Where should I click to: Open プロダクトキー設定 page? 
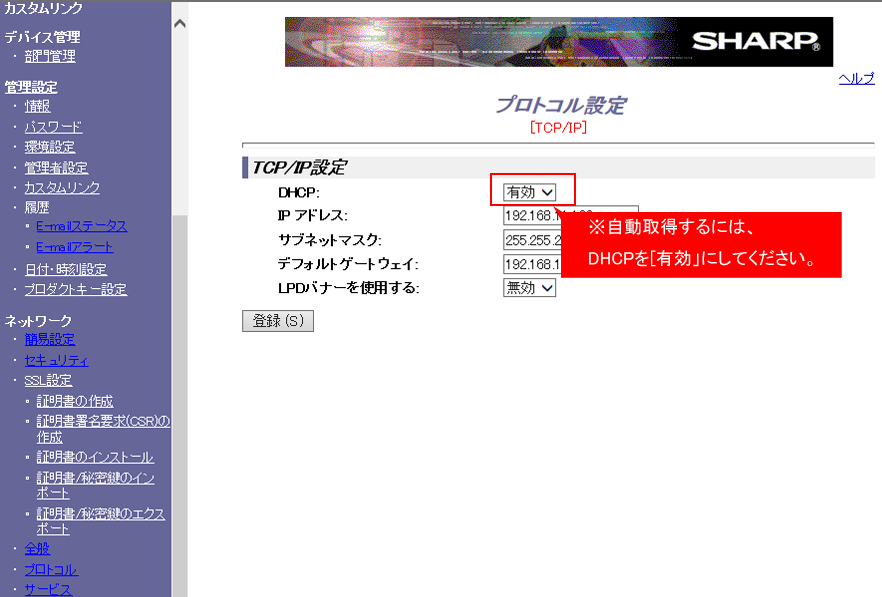pyautogui.click(x=75, y=290)
